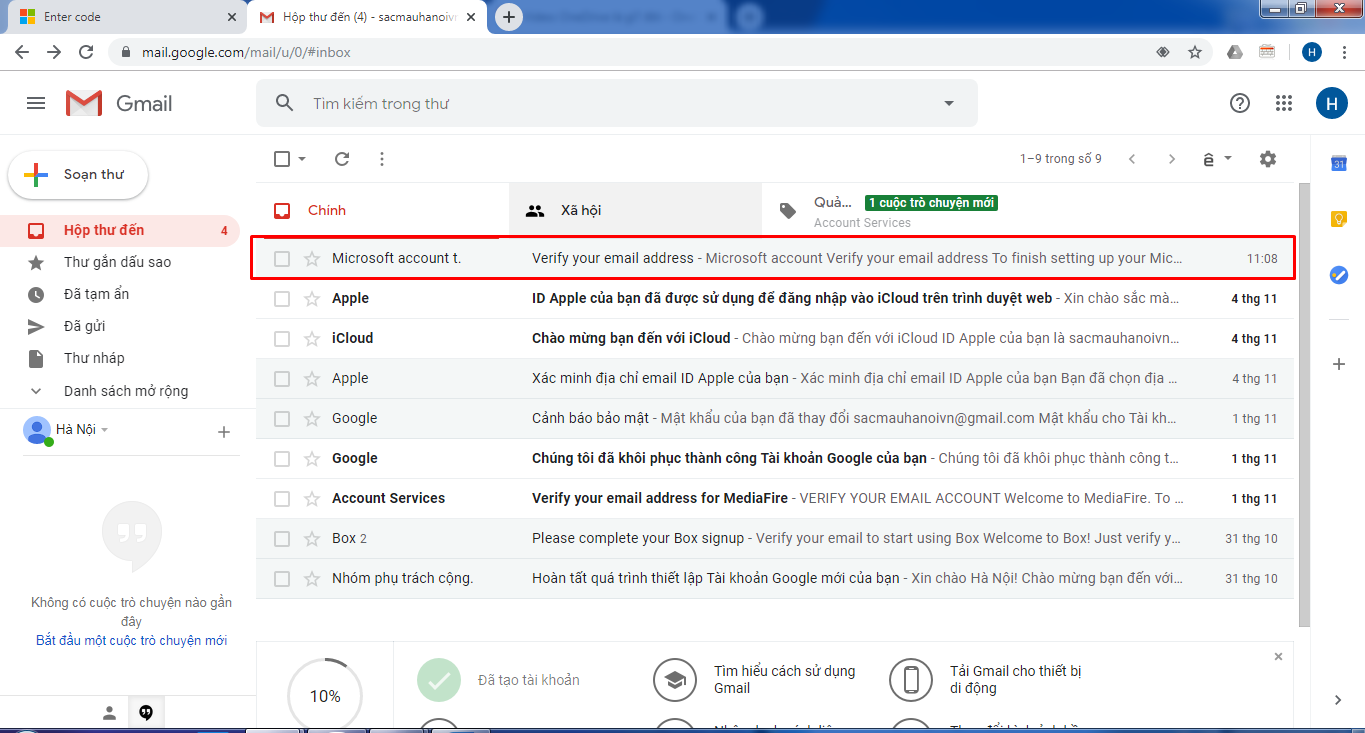This screenshot has height=733, width=1365.
Task: Open new browser tab
Action: [509, 17]
